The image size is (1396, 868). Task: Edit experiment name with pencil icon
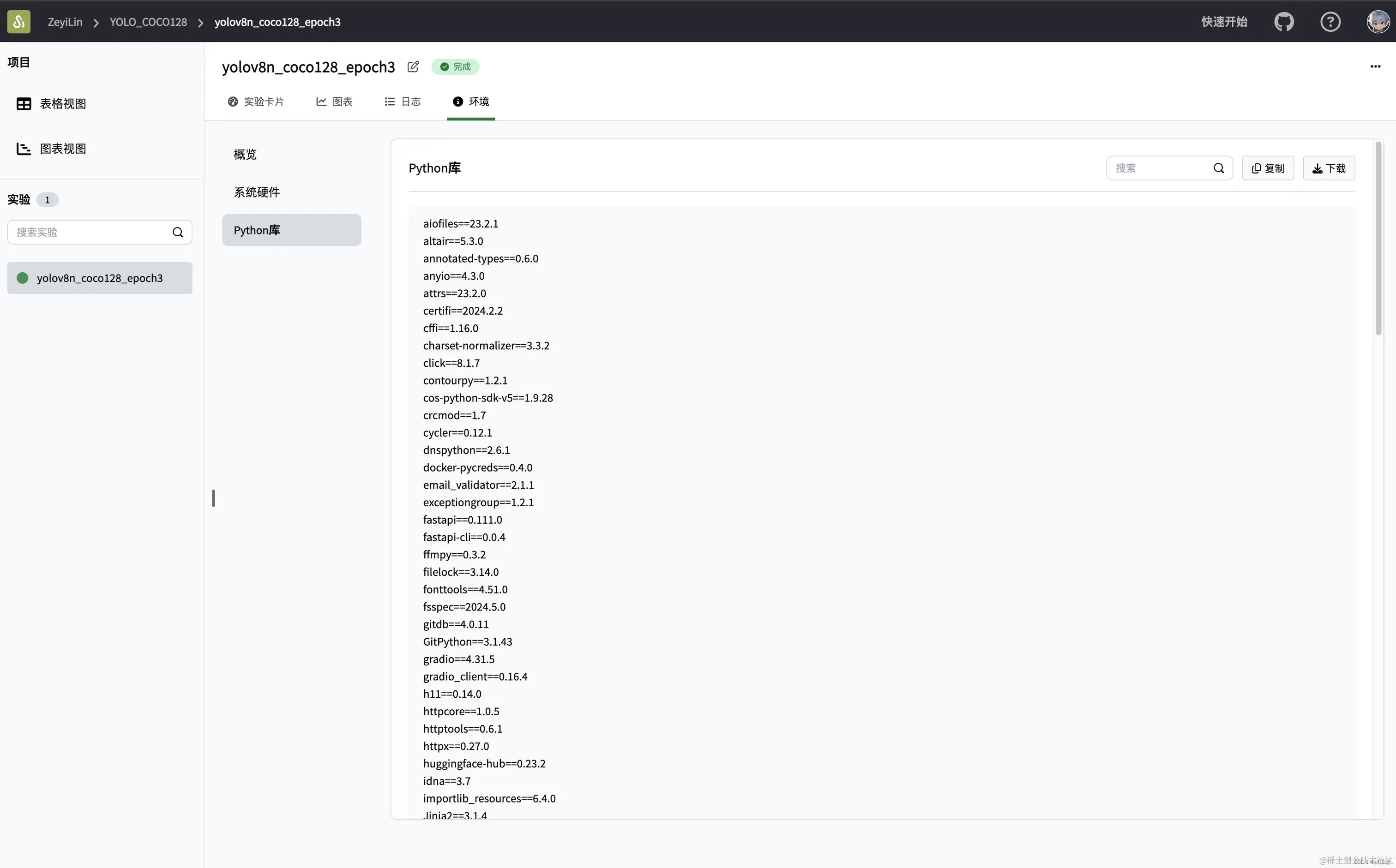pyautogui.click(x=413, y=66)
